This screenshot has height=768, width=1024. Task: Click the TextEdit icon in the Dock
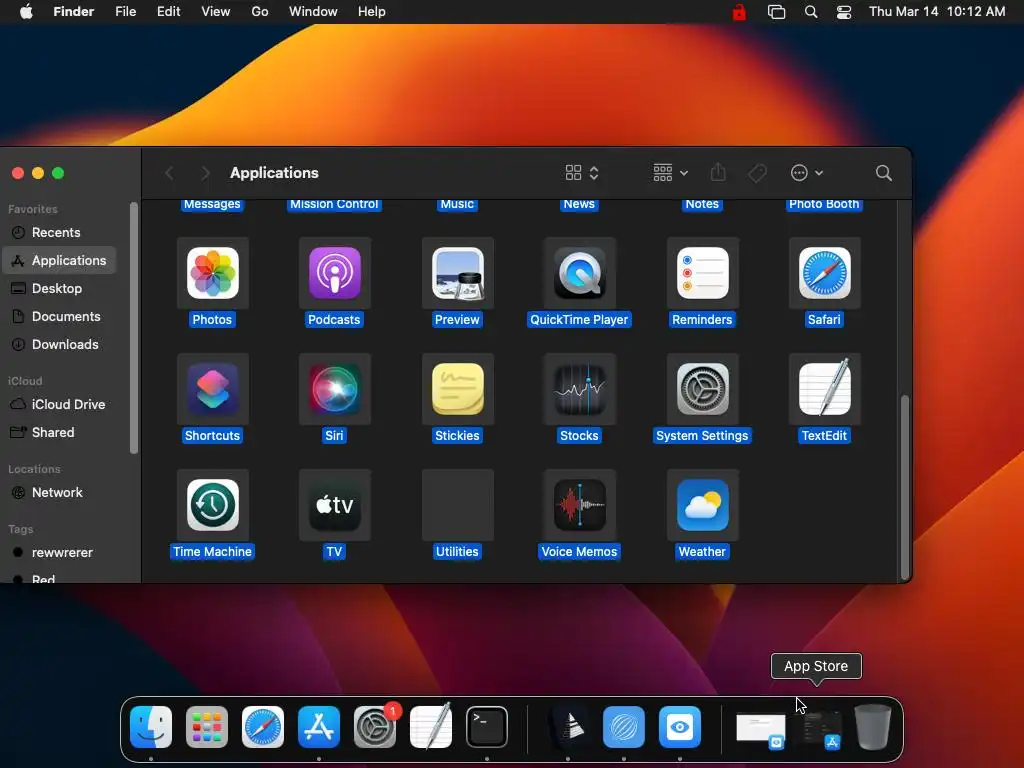431,727
